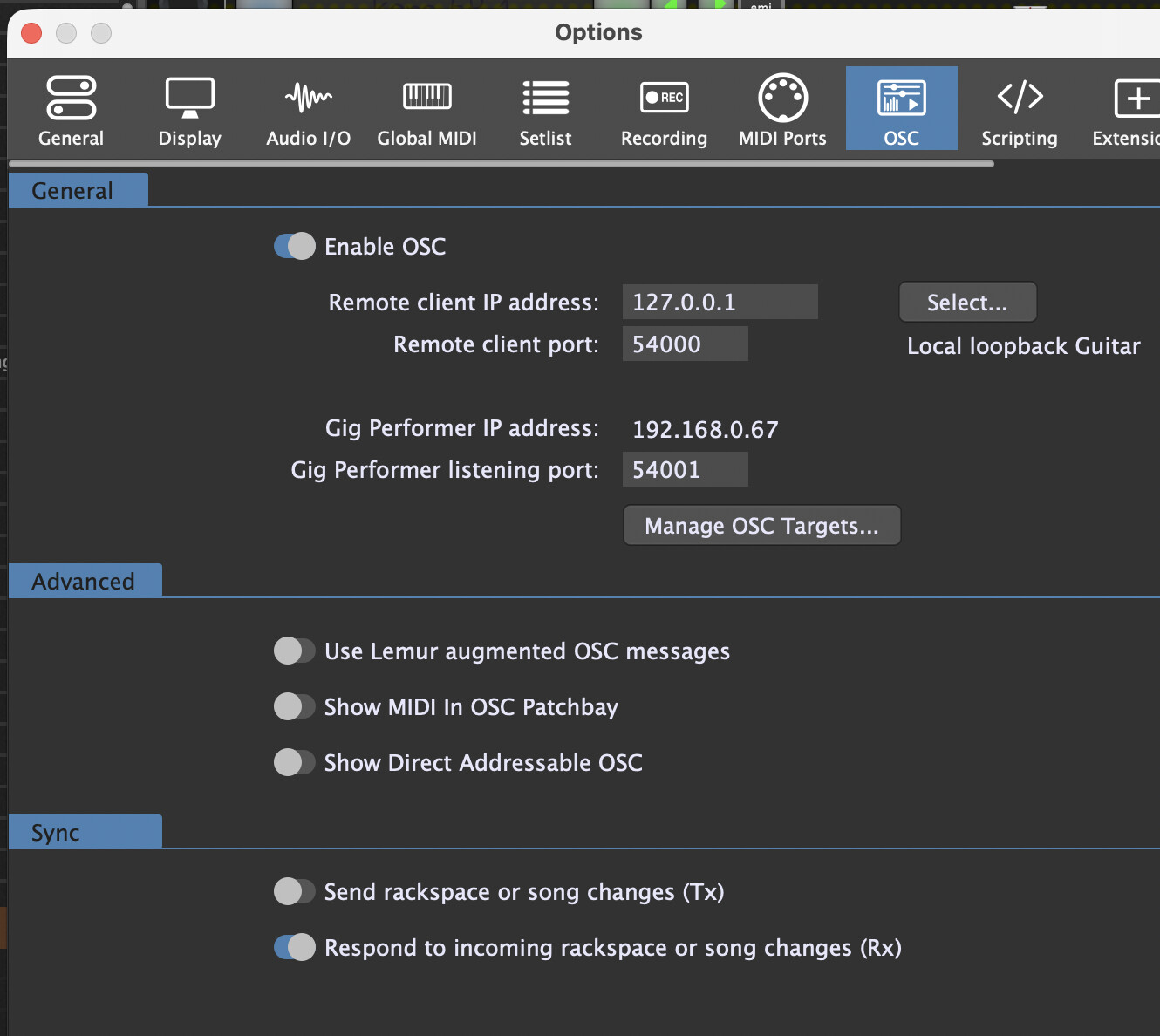Enable Send rackspace or song changes (Tx)
This screenshot has height=1036, width=1160.
click(295, 891)
